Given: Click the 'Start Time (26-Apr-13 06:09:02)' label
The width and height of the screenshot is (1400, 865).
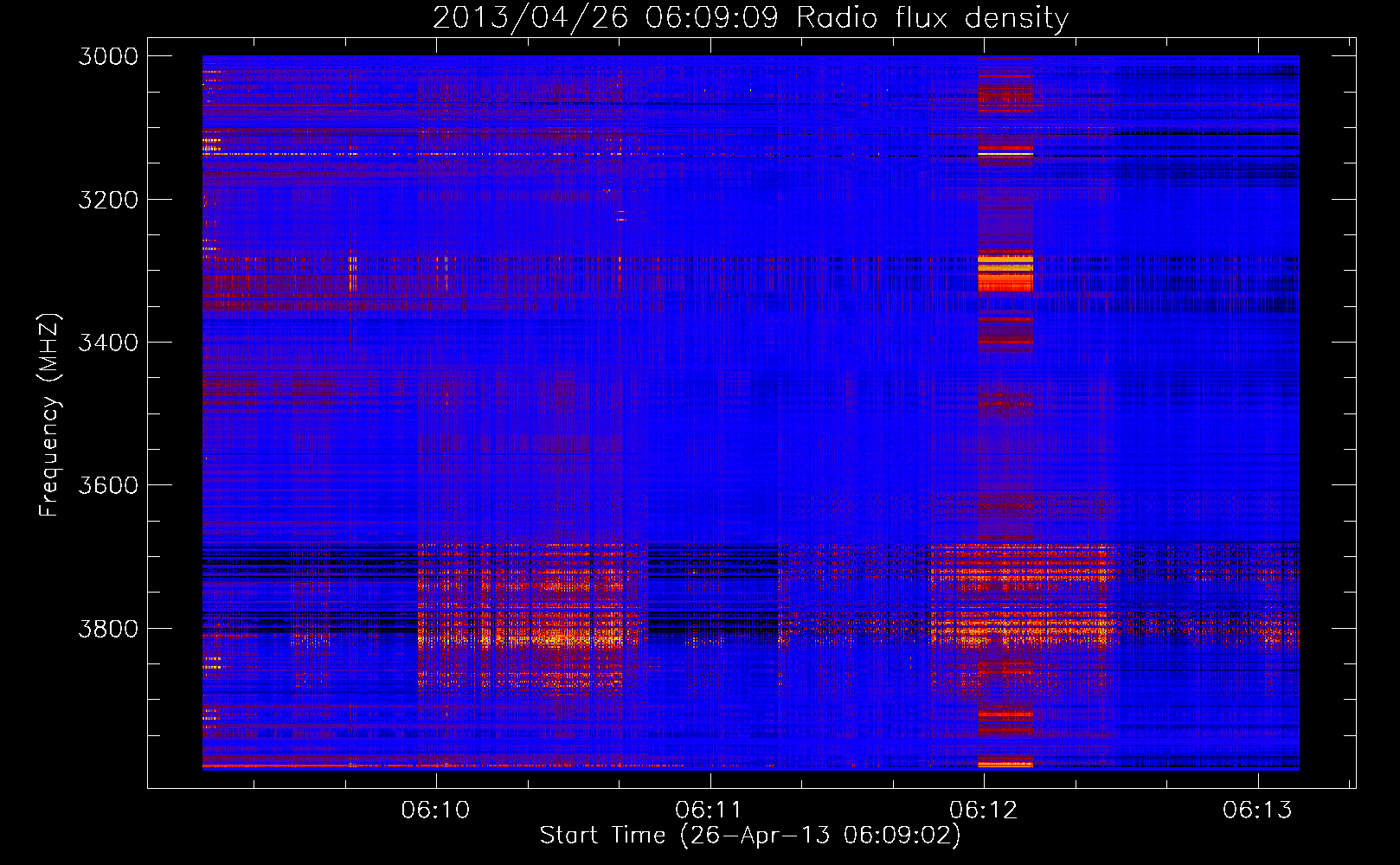Looking at the screenshot, I should coord(750,836).
